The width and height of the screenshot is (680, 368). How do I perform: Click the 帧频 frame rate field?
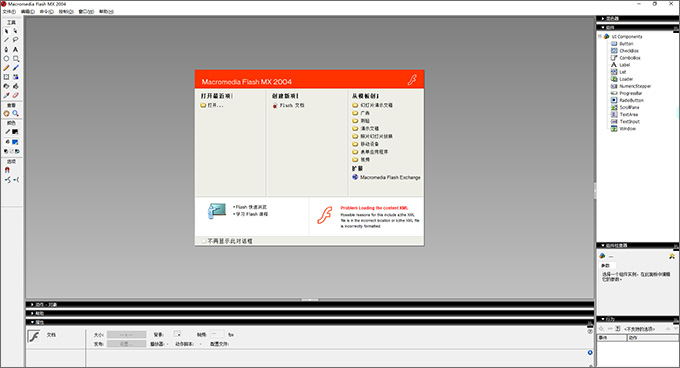click(217, 334)
